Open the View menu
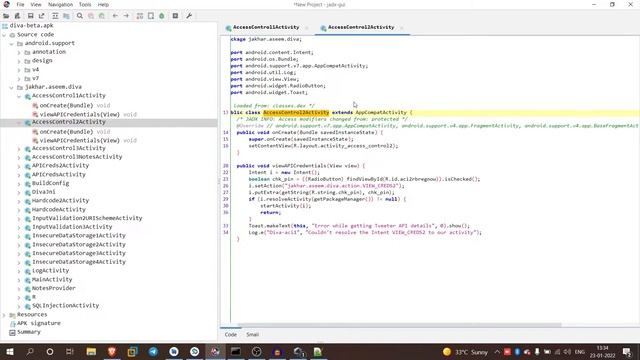Image resolution: width=640 pixels, height=360 pixels. 36,4
